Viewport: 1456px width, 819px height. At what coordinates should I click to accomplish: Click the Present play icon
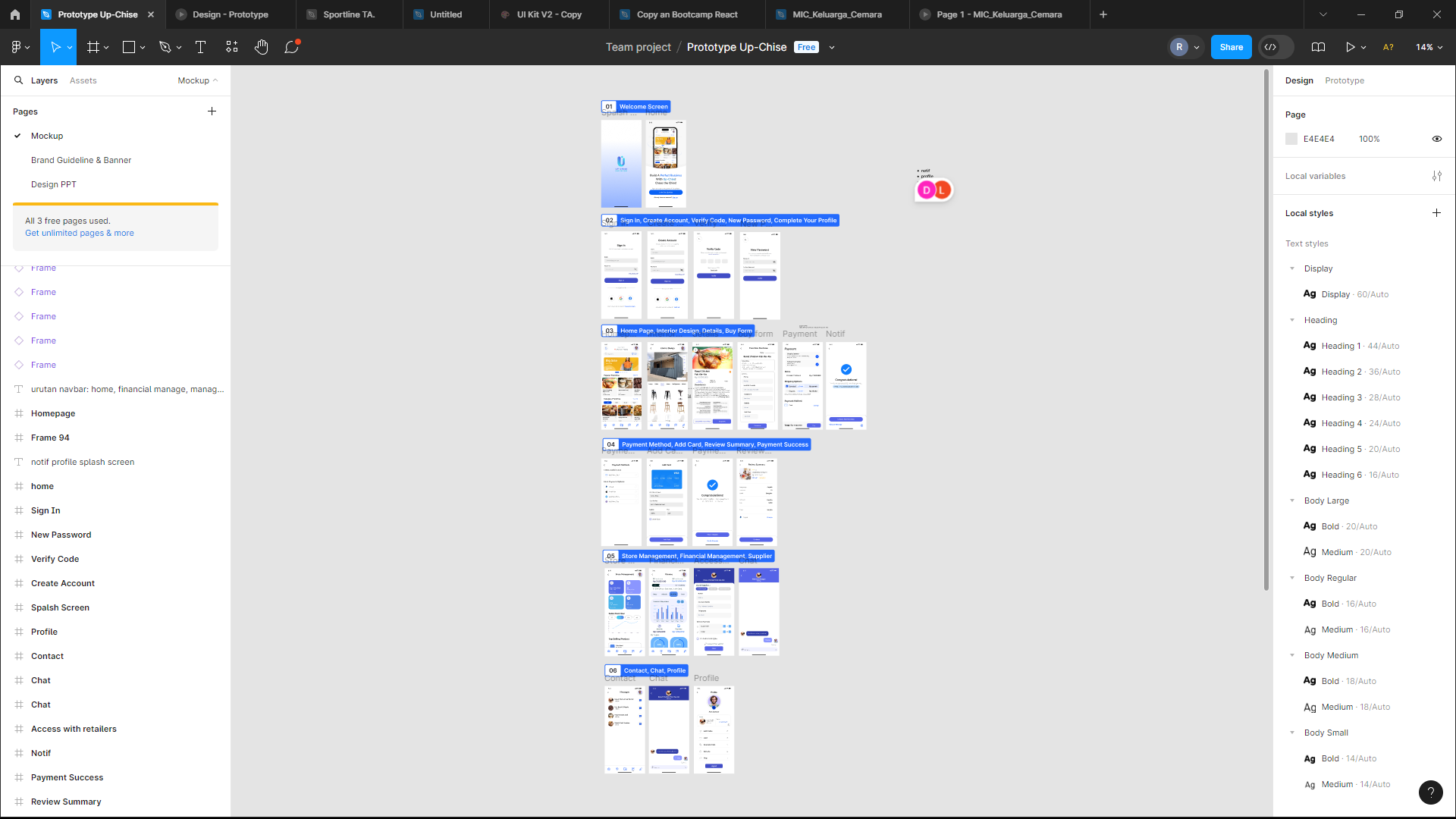point(1350,47)
